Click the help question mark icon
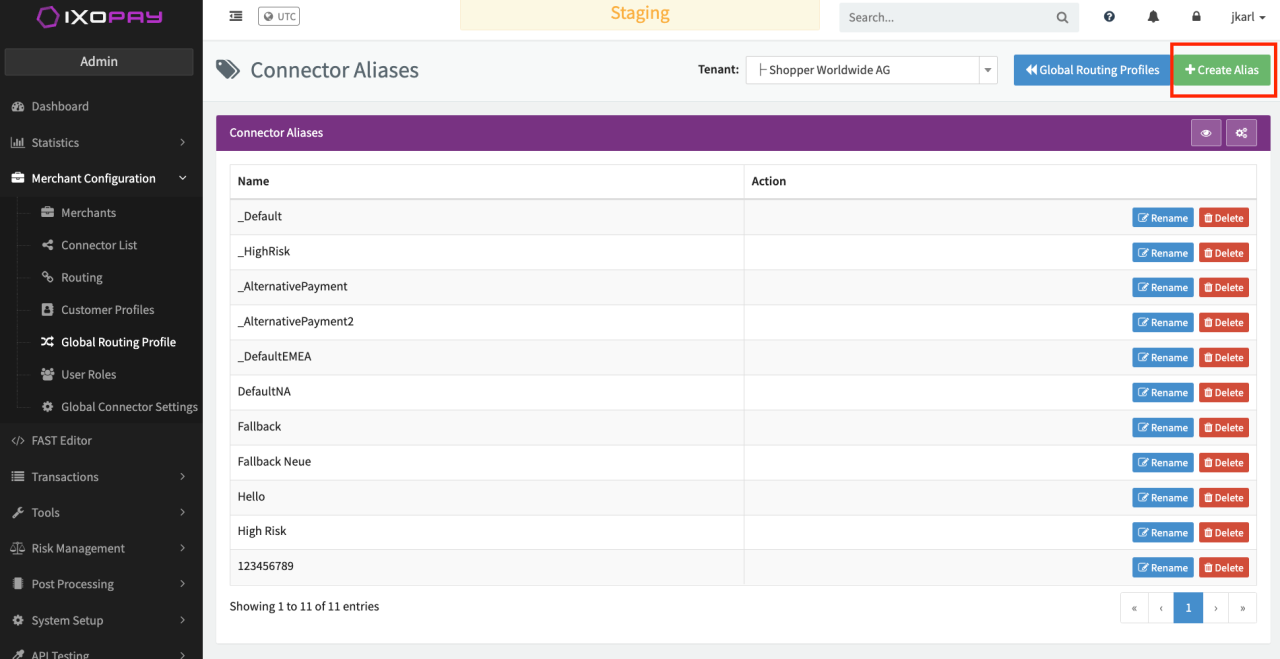Screen dimensions: 1280x659 1109,17
